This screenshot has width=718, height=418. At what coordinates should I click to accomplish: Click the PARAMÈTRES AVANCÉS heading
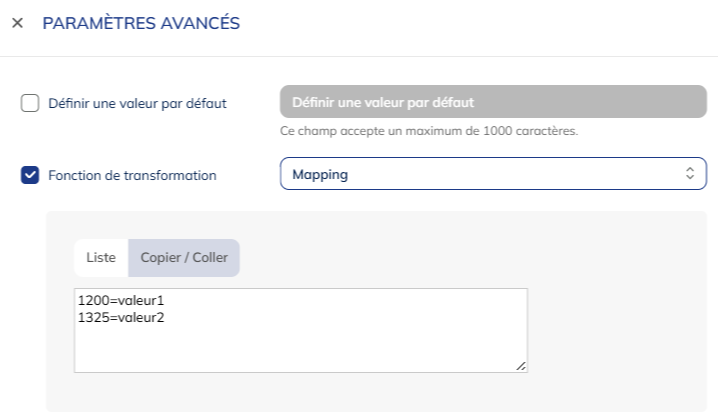[141, 22]
